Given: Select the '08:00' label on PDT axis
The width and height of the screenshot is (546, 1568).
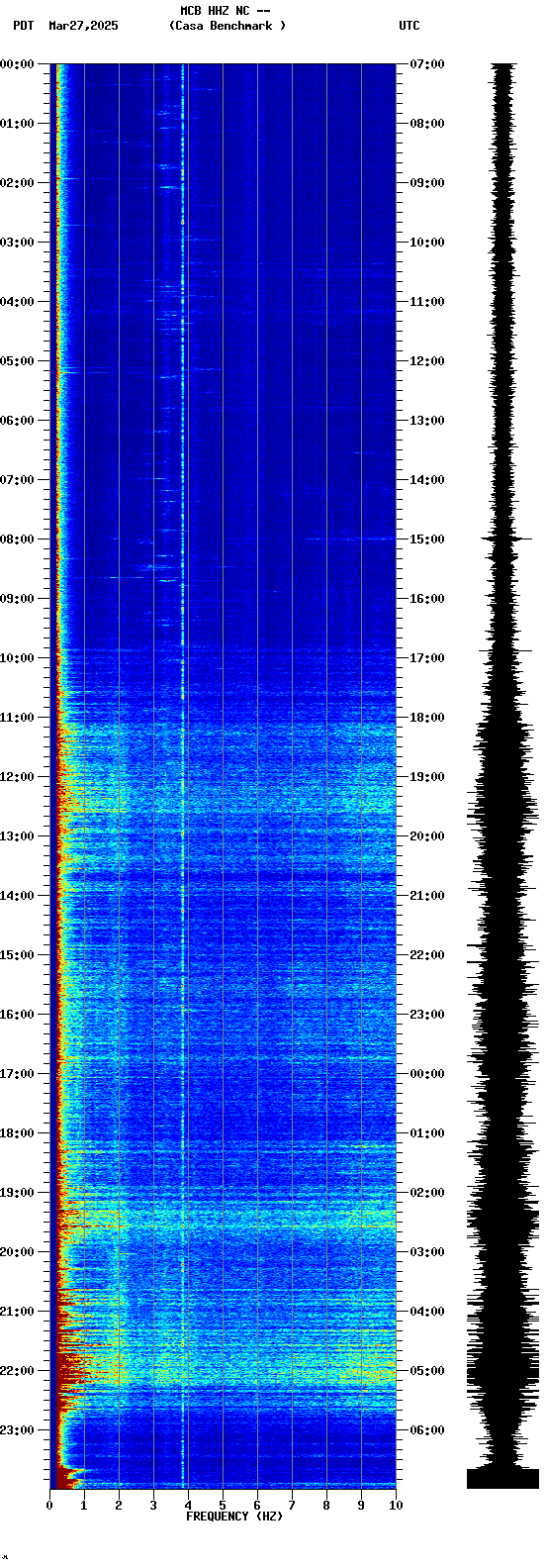Looking at the screenshot, I should [17, 539].
